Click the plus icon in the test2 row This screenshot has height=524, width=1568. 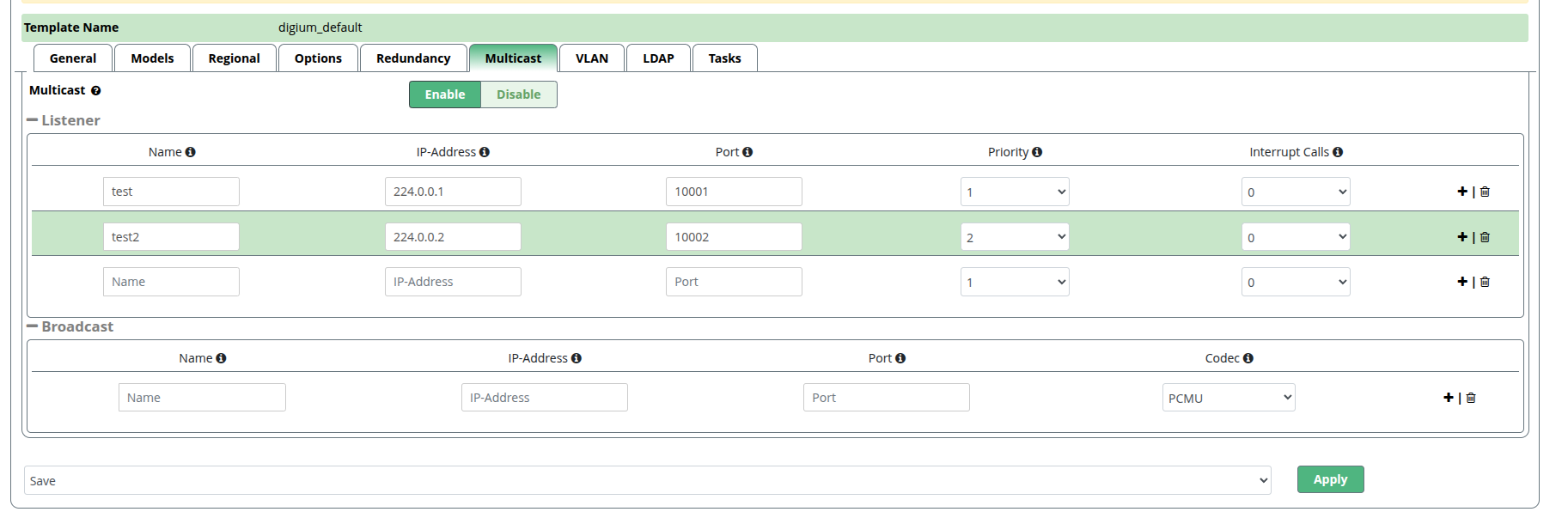(x=1461, y=237)
